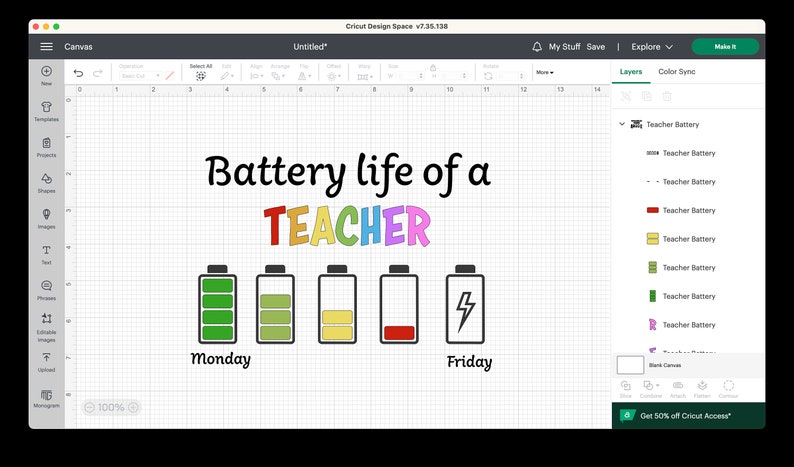Open the Operation Basic Cut dropdown
The image size is (794, 467).
point(140,76)
